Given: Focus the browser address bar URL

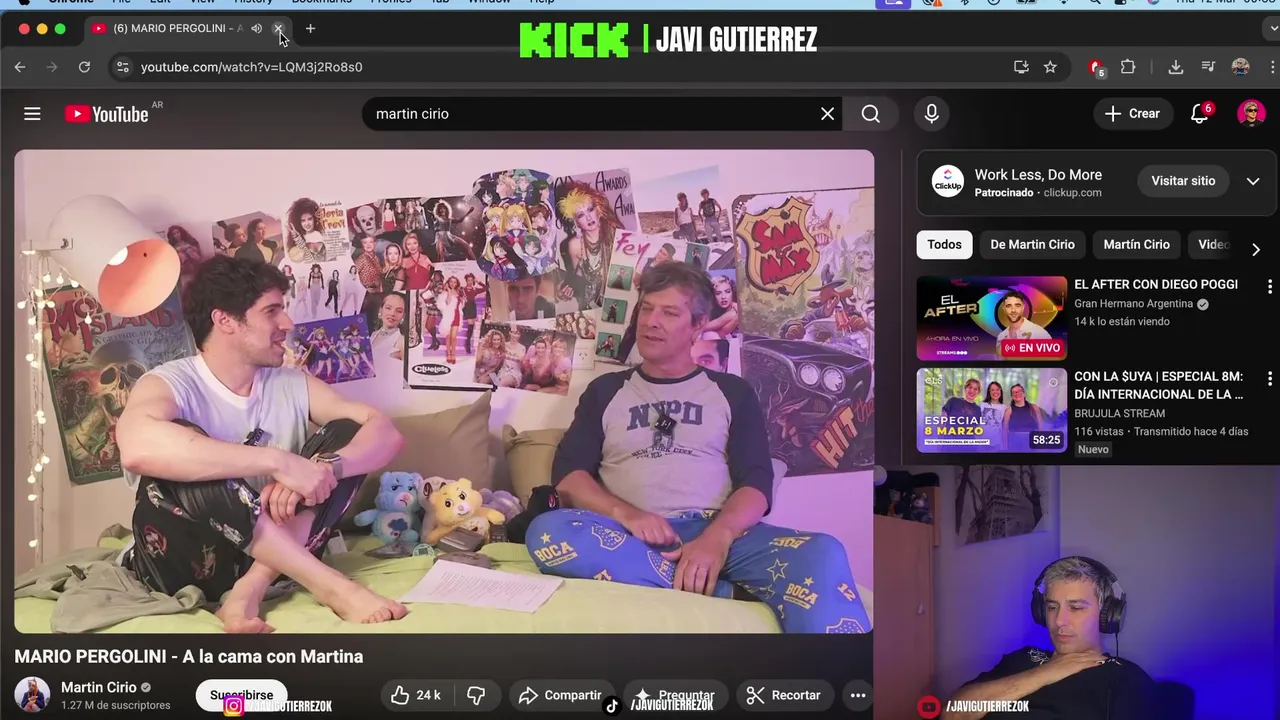Looking at the screenshot, I should [x=252, y=67].
